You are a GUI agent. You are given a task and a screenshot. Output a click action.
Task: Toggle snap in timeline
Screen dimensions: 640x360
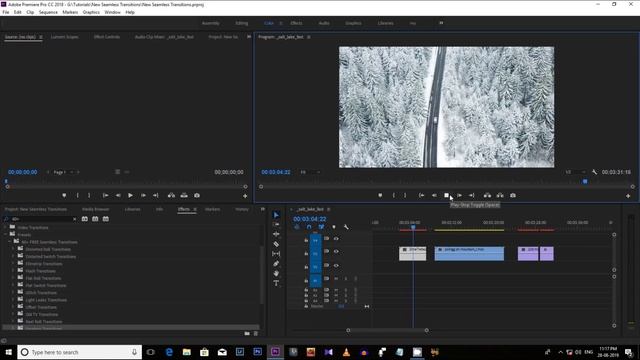pos(309,227)
